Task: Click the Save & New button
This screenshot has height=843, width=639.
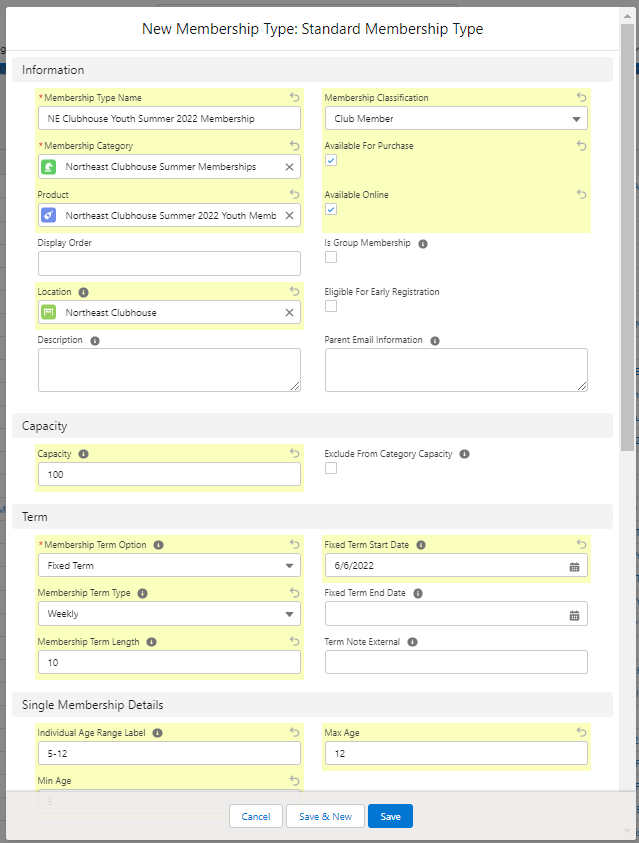Action: coord(325,816)
